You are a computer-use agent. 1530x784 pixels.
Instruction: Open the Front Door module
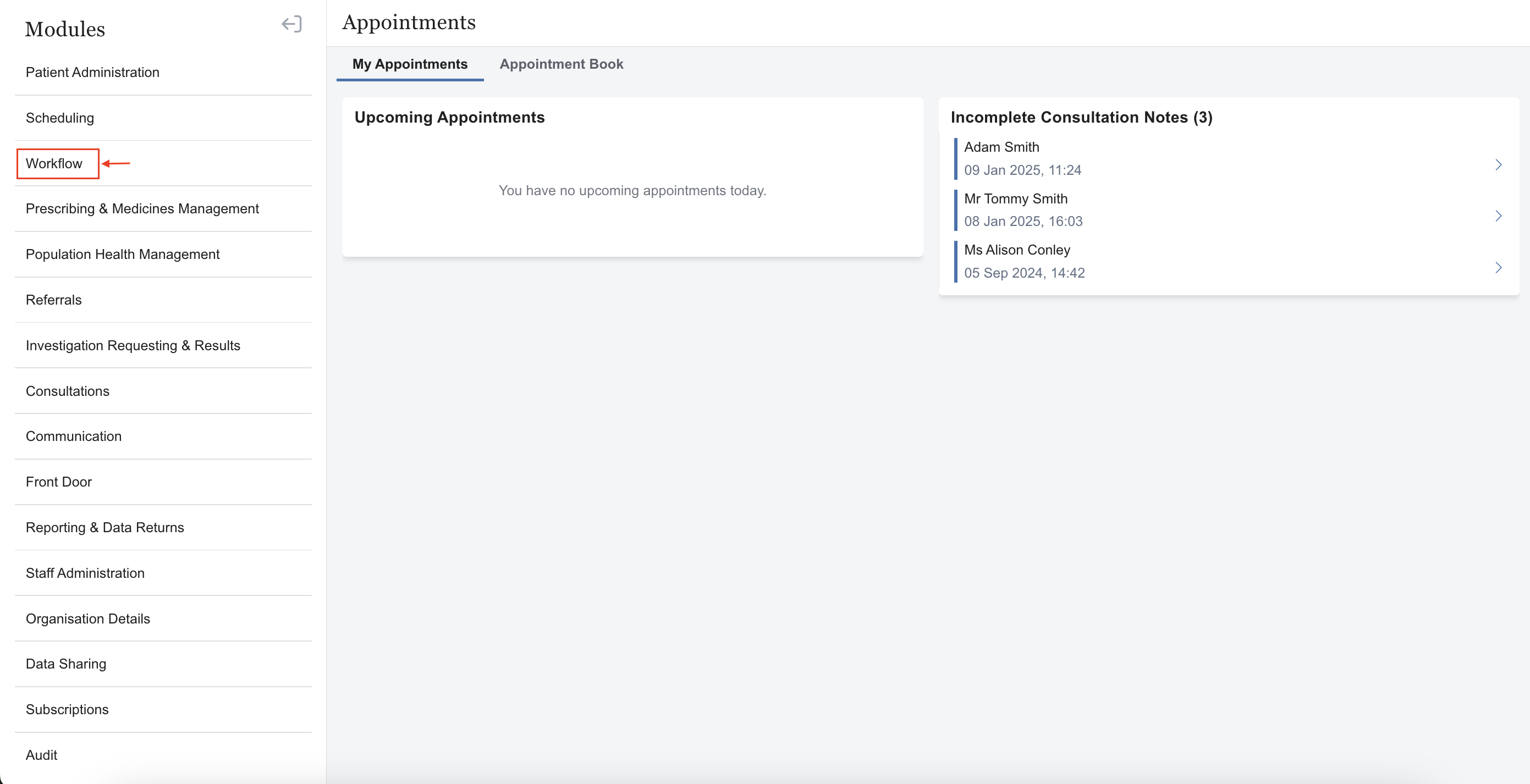tap(59, 482)
